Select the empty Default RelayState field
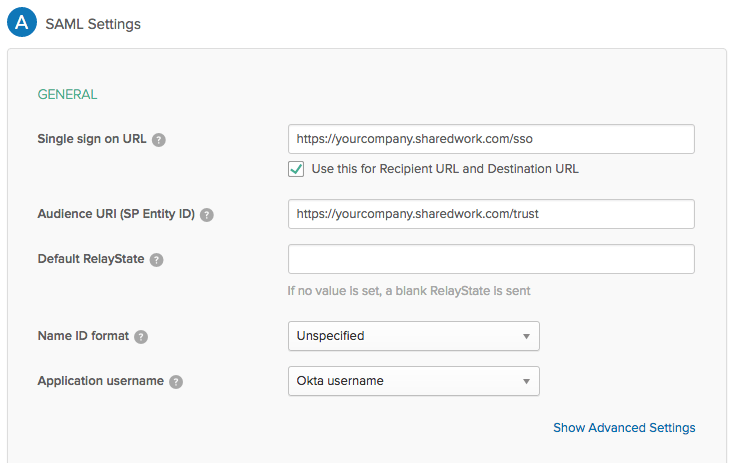Screen dimensions: 735x463 [x=490, y=259]
